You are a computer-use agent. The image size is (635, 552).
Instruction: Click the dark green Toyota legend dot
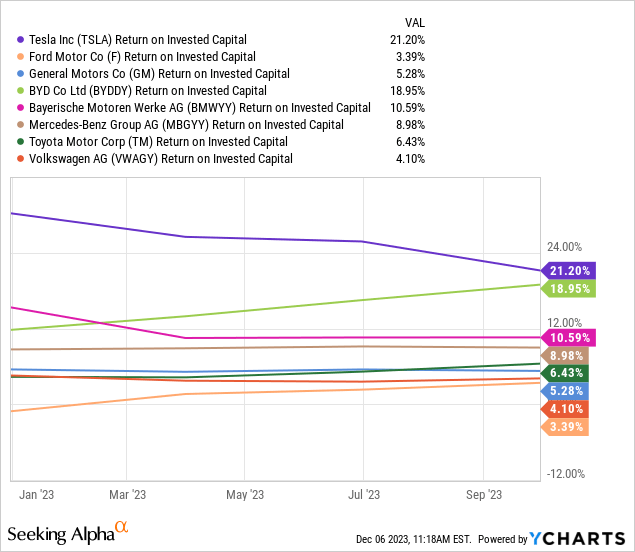(20, 142)
